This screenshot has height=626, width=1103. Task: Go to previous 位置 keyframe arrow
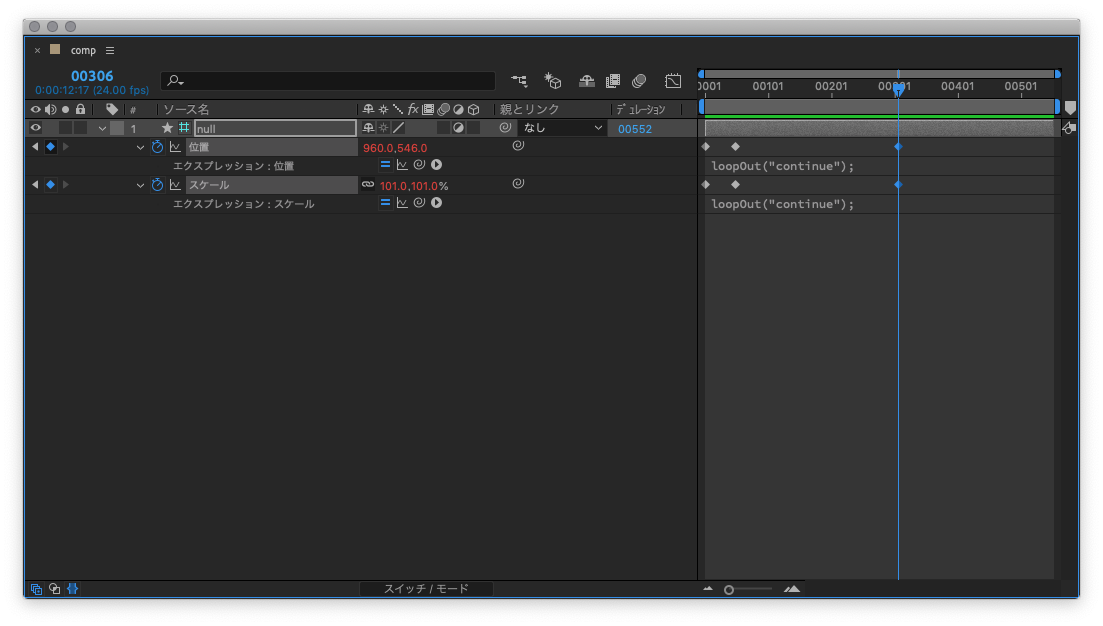point(35,147)
